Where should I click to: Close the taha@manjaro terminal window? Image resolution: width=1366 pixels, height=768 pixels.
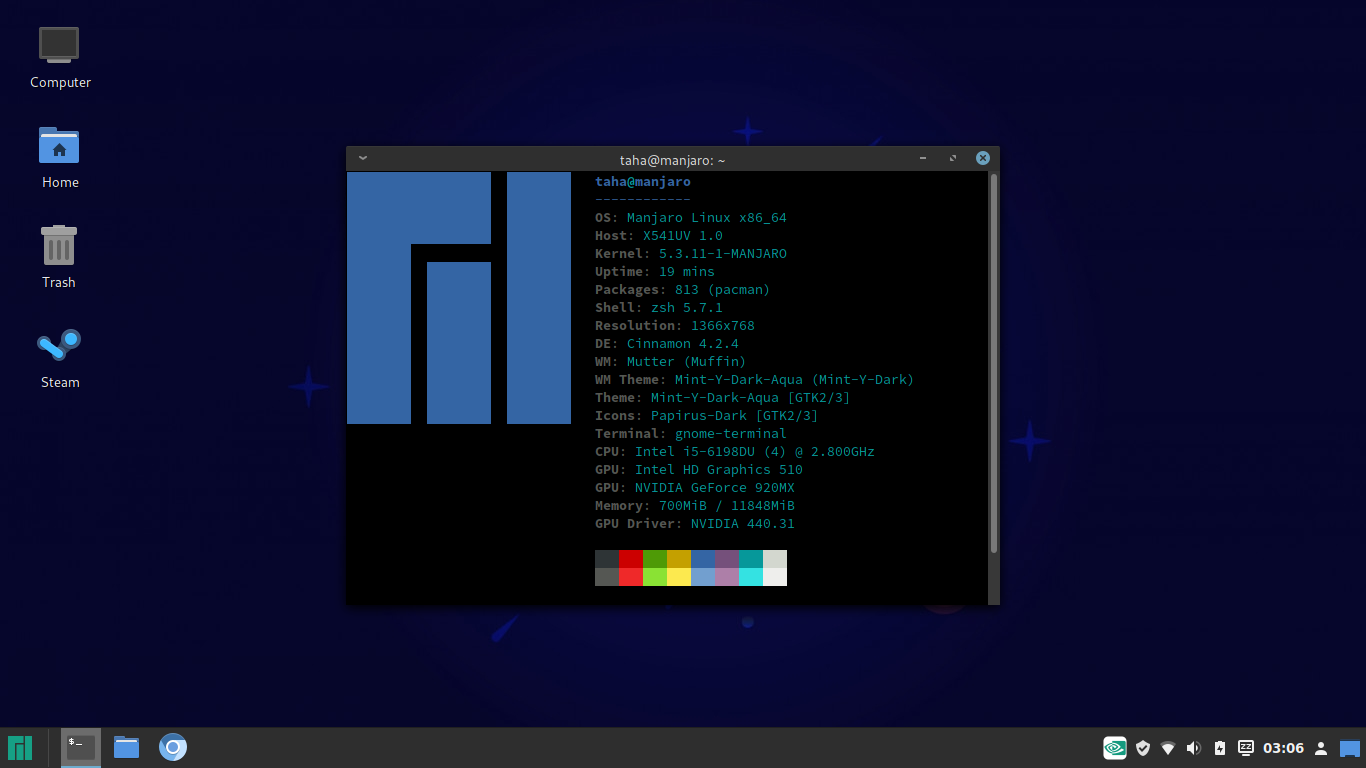coord(983,158)
